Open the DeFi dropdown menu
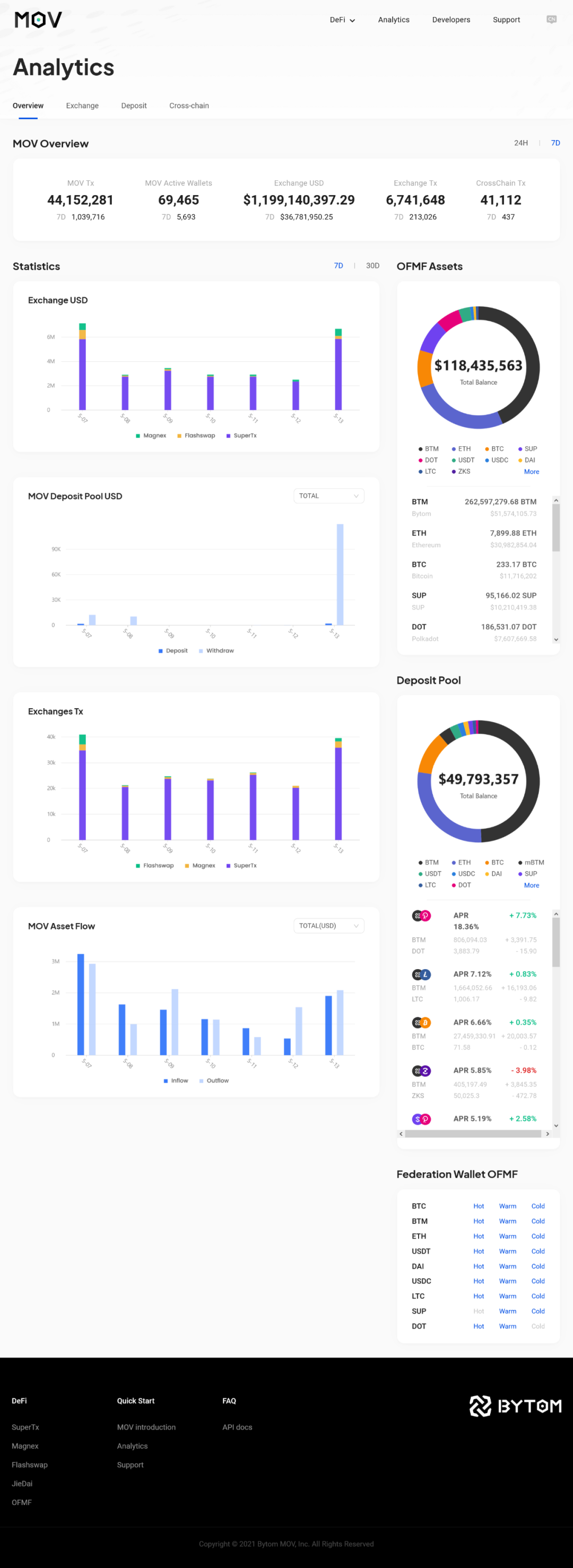The width and height of the screenshot is (573, 1568). (342, 20)
